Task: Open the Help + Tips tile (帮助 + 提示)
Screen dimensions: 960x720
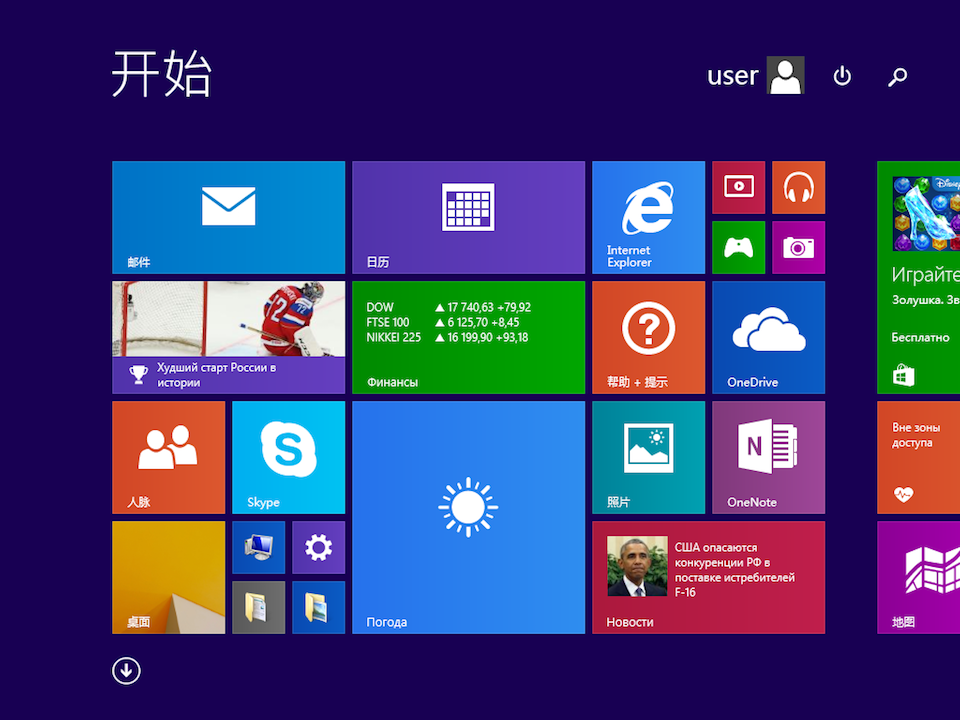Action: pos(648,337)
